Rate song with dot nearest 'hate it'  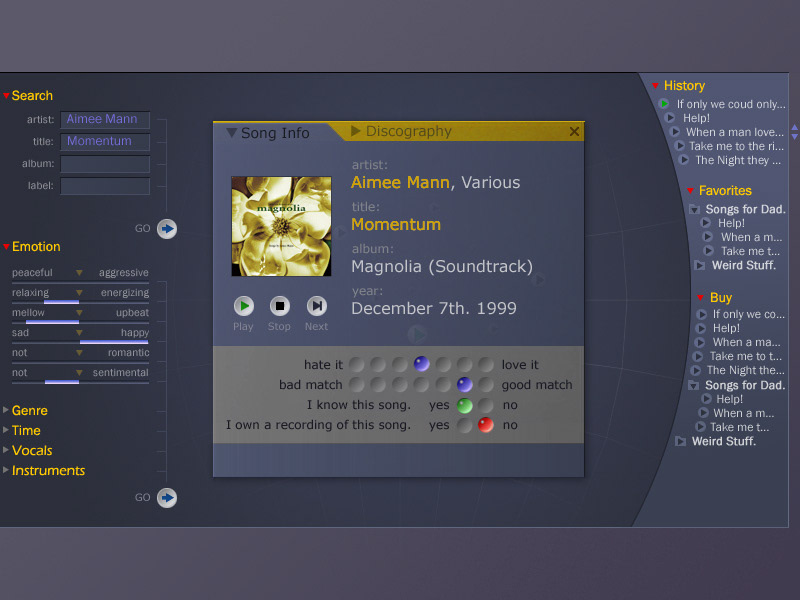click(x=357, y=364)
